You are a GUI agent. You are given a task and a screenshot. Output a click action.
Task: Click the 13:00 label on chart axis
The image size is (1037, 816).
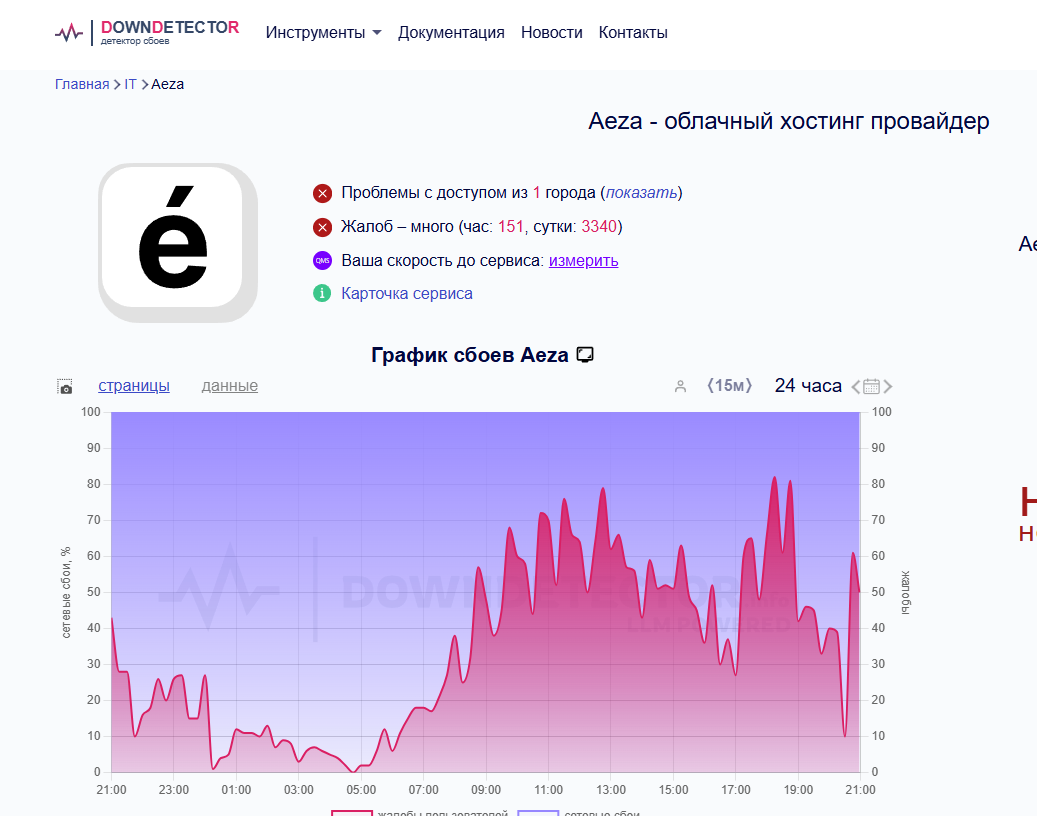pyautogui.click(x=611, y=790)
